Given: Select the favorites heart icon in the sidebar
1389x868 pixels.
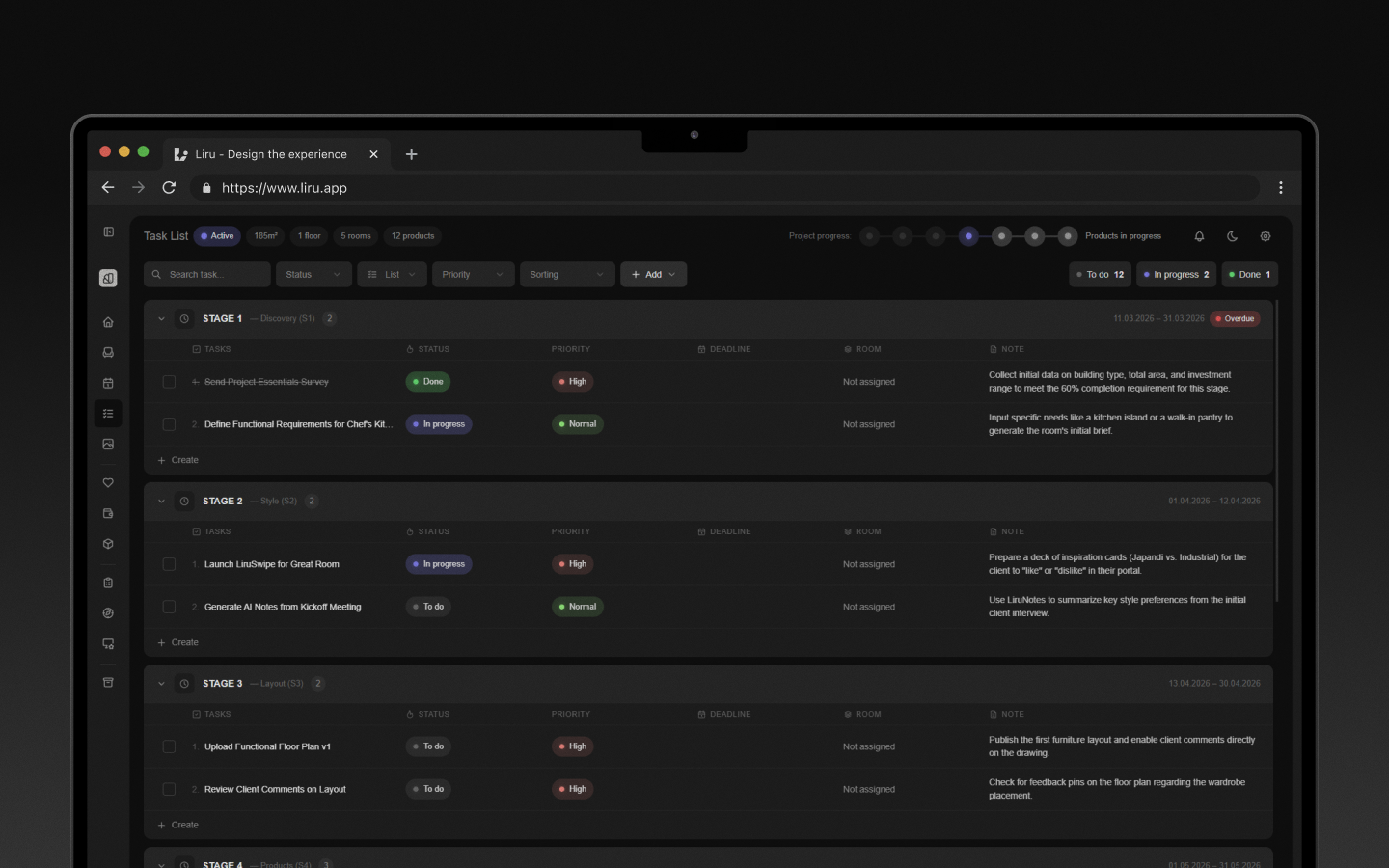Looking at the screenshot, I should coord(108,482).
